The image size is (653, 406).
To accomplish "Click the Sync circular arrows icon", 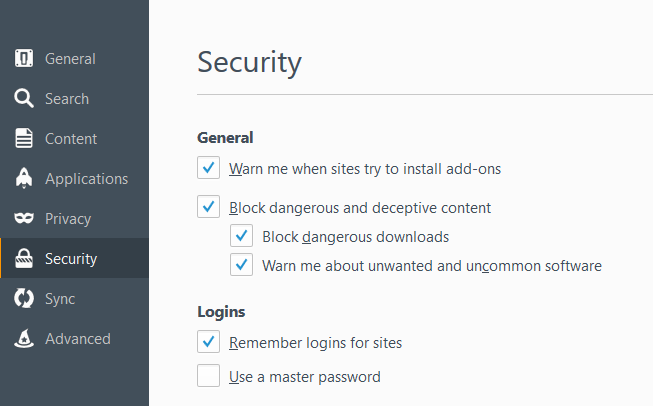I will 24,299.
